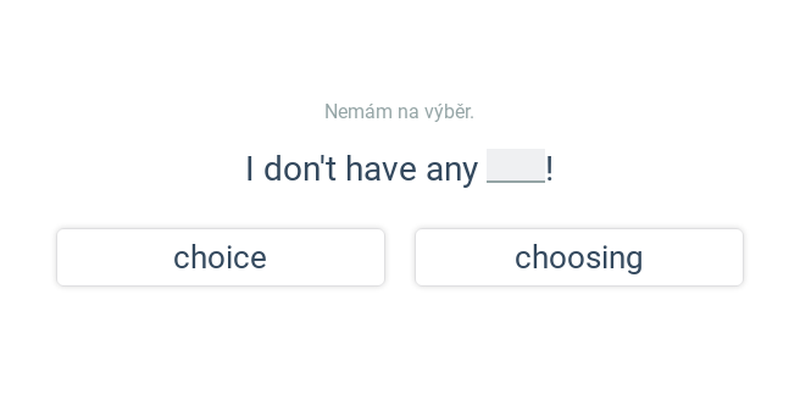
Task: Pick "choice" to fill the blank
Action: (x=220, y=257)
